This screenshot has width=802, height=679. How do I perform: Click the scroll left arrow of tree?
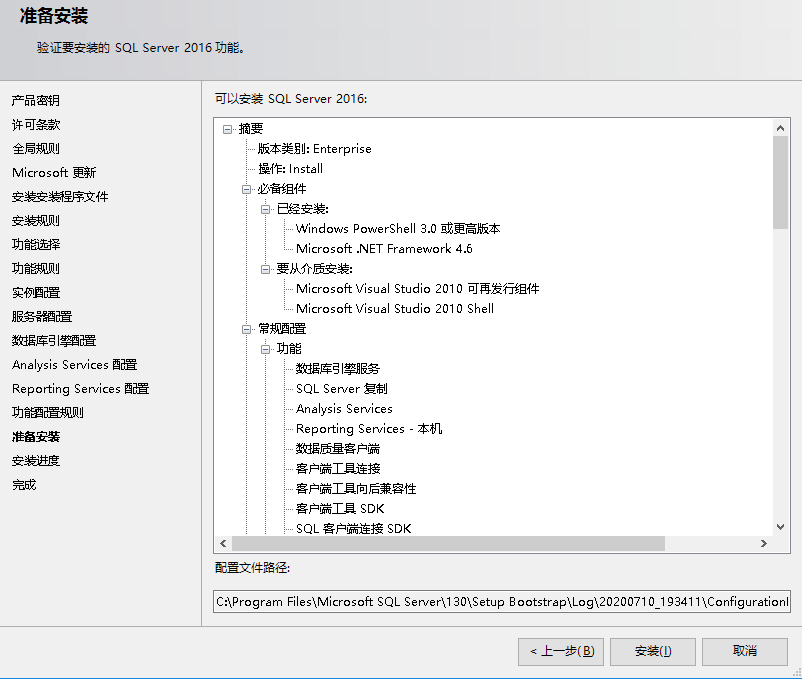(223, 544)
